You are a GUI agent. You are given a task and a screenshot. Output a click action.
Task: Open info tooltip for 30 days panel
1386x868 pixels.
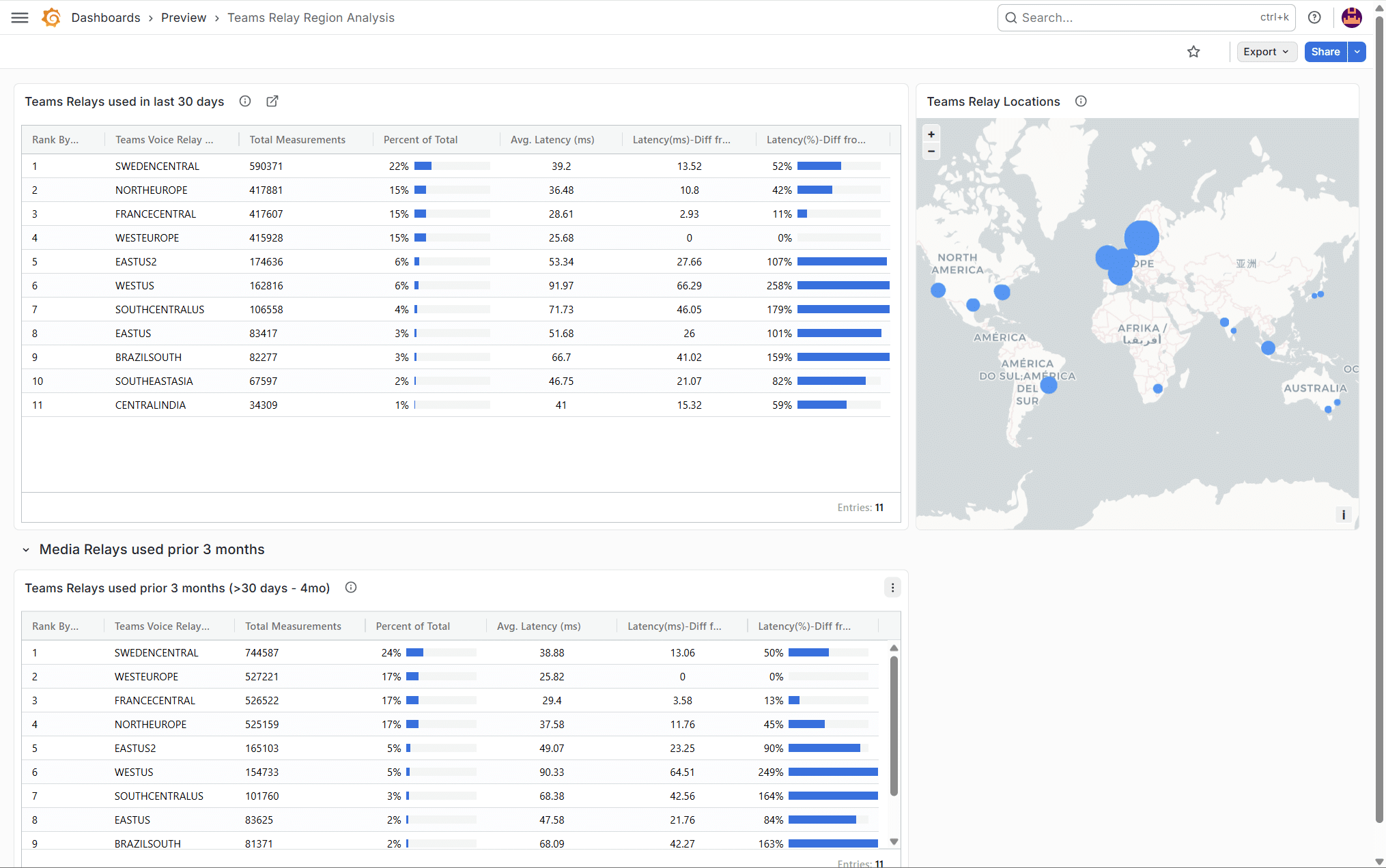[x=245, y=101]
